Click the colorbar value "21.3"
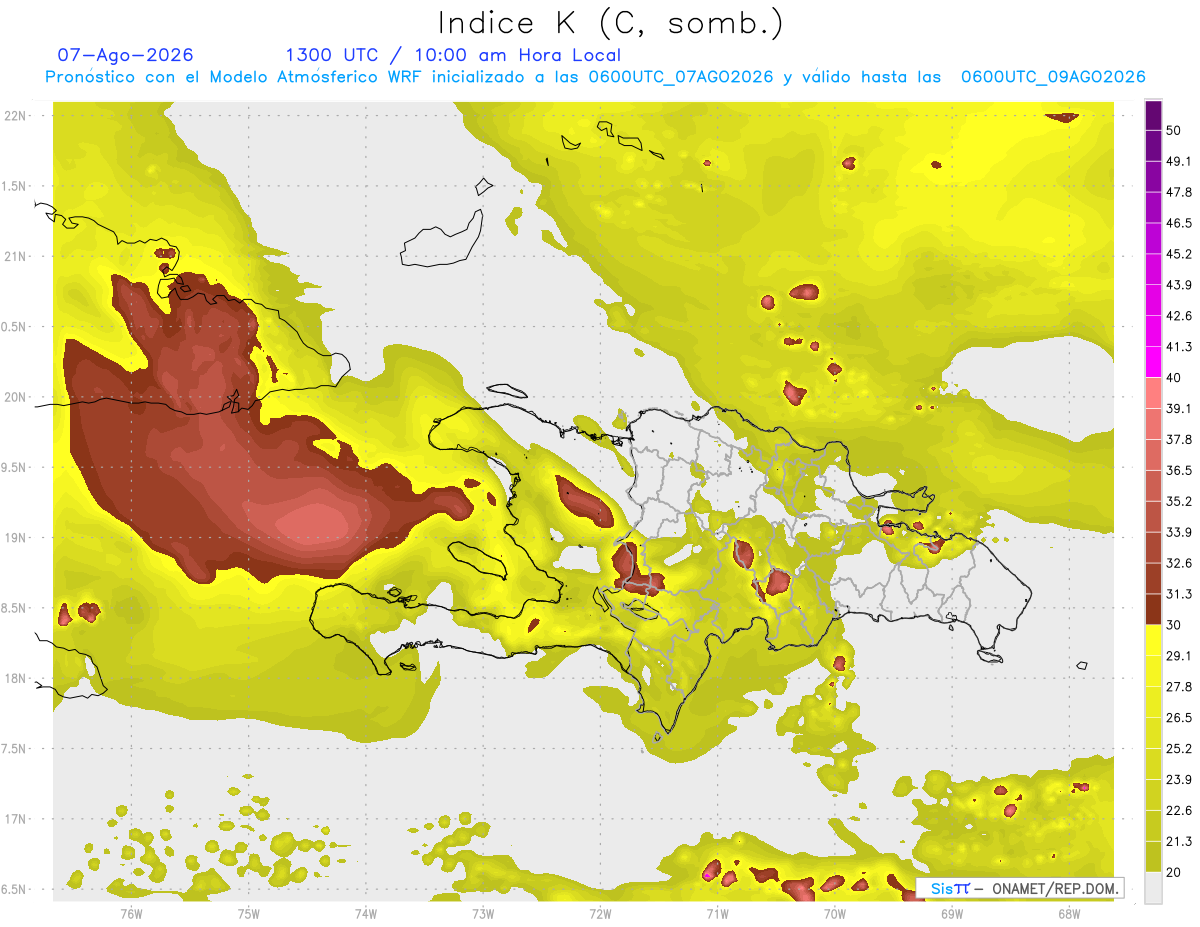 click(x=1179, y=842)
